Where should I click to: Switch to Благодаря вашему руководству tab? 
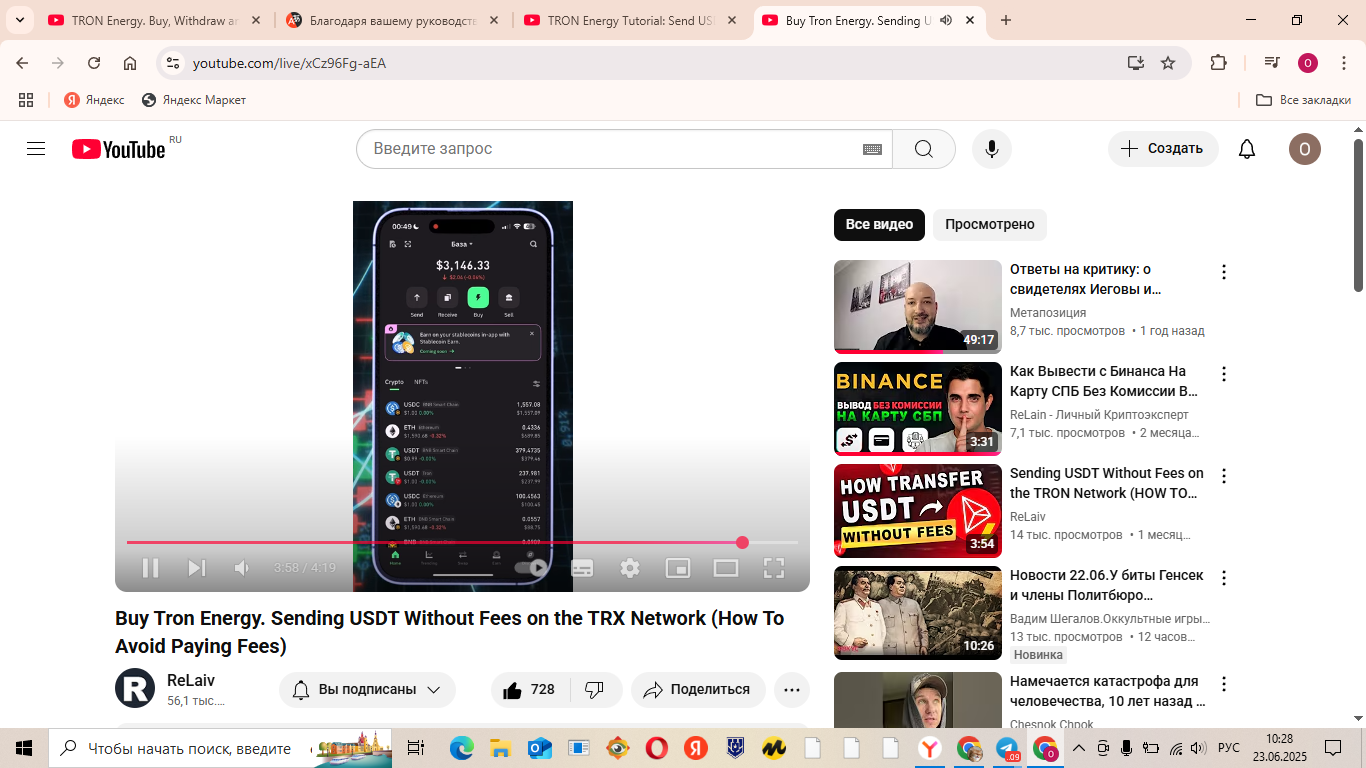(x=394, y=20)
